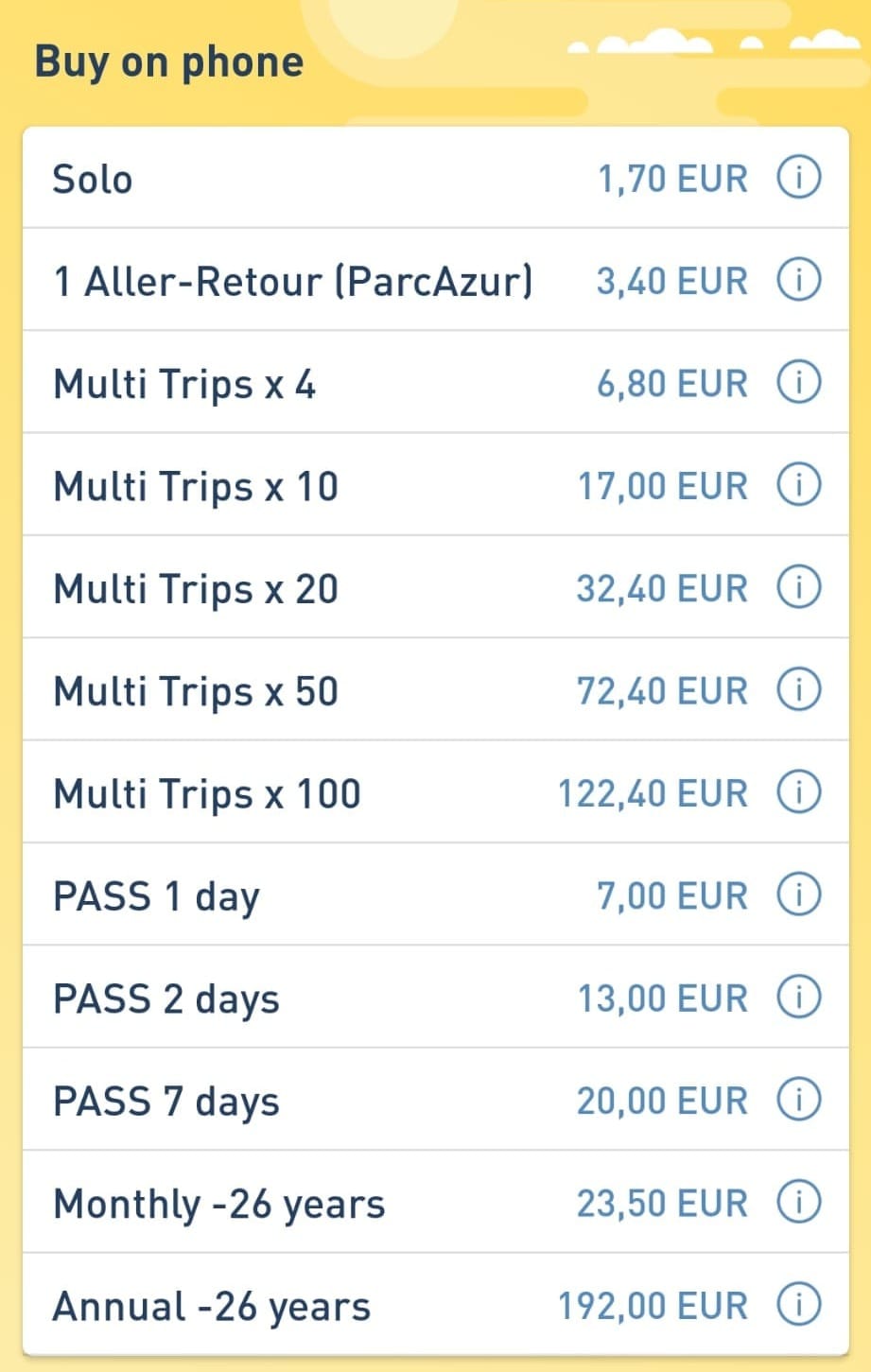Screen dimensions: 871x1372
Task: Pick the Monthly -26 years label
Action: coord(219,1205)
